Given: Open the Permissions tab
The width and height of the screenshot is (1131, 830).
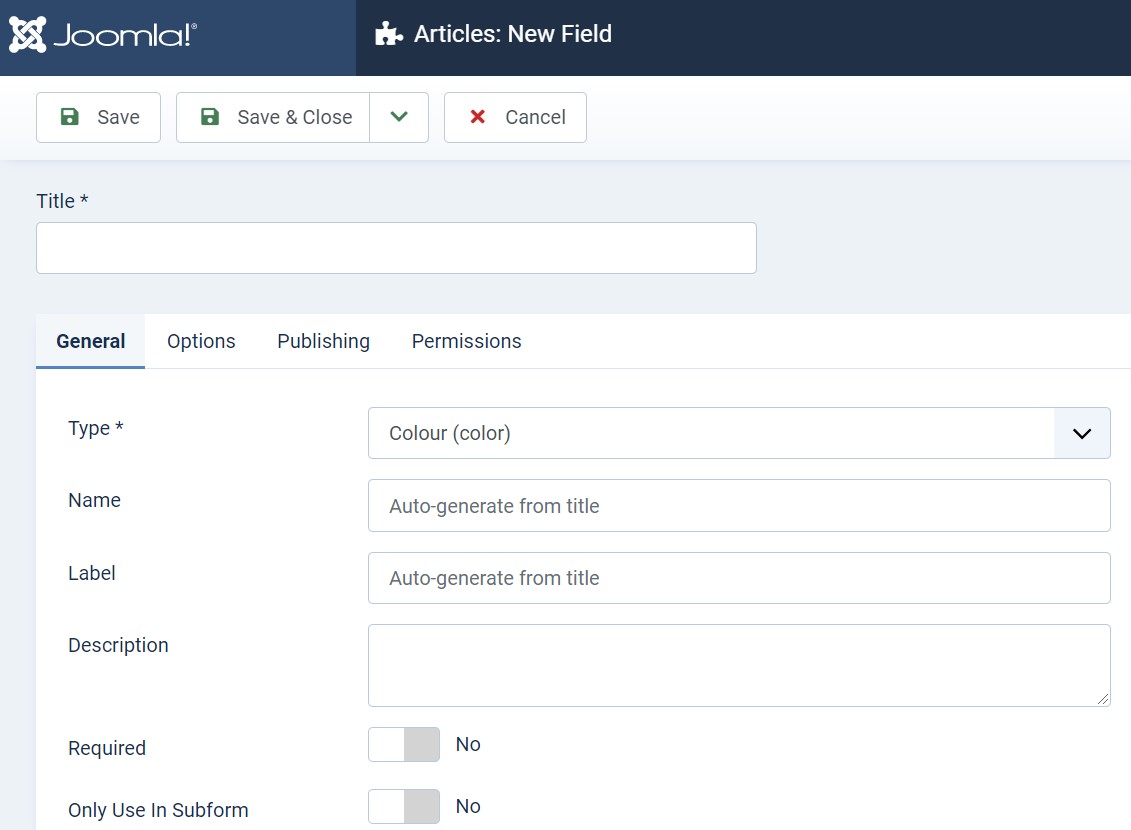Looking at the screenshot, I should tap(467, 341).
